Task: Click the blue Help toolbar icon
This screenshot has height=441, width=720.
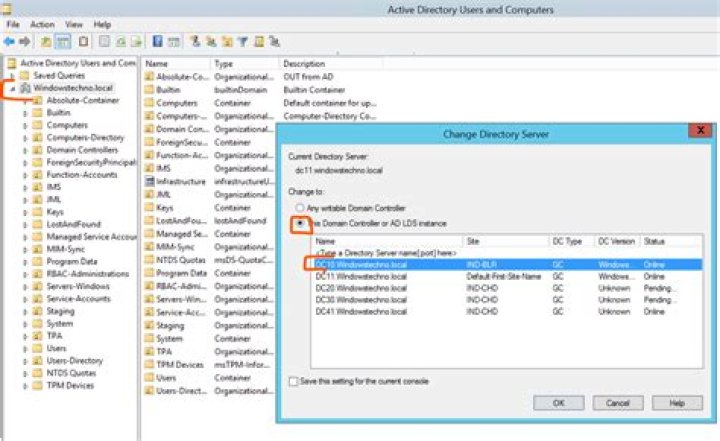Action: pos(158,42)
